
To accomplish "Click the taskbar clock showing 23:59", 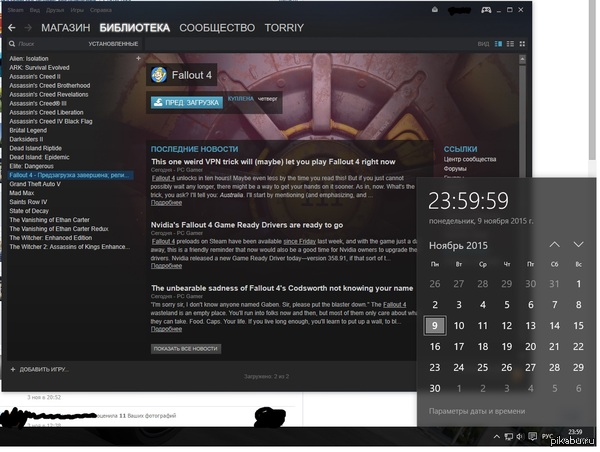I will (x=575, y=432).
